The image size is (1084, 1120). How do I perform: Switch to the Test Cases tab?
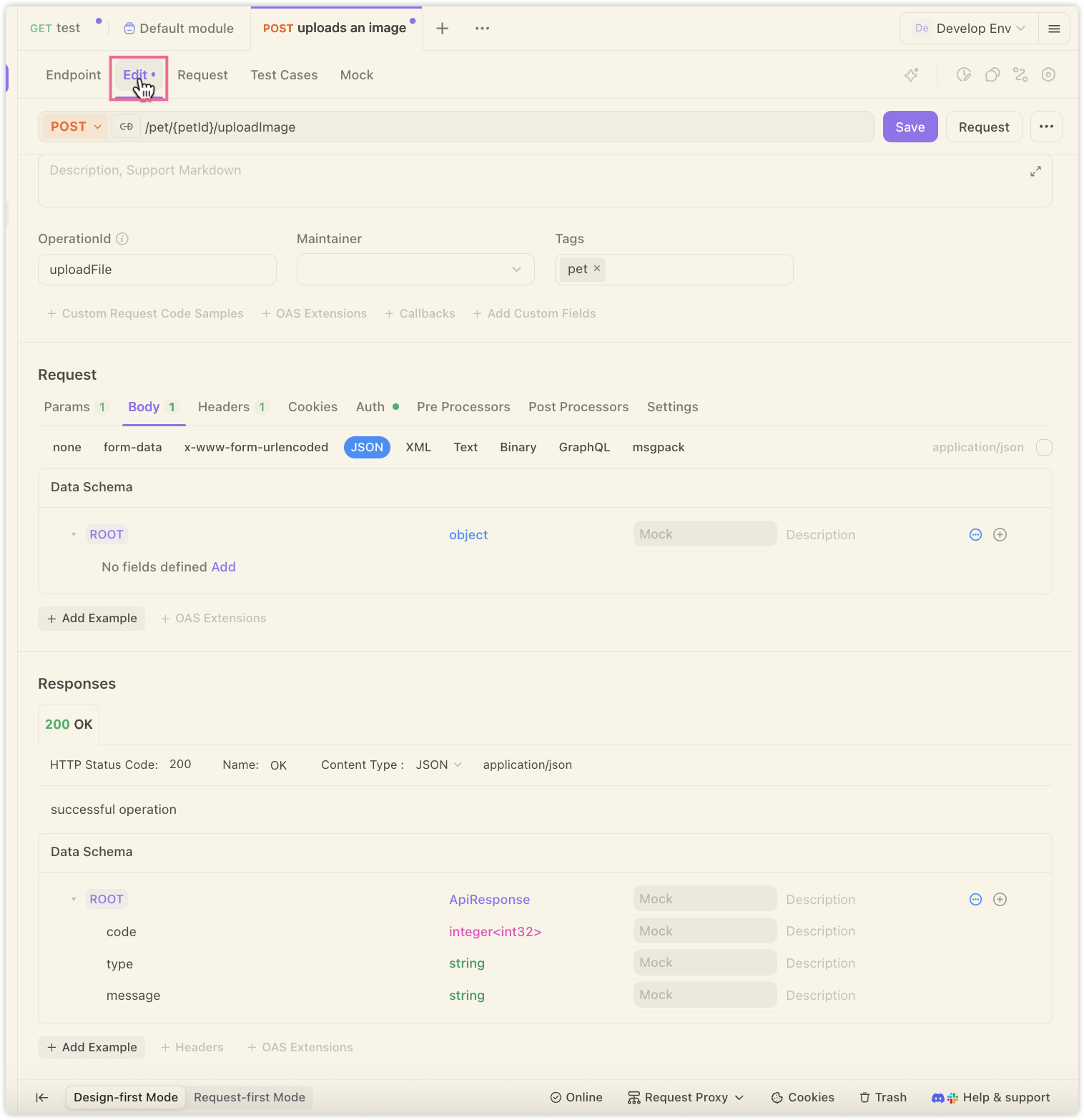click(284, 75)
